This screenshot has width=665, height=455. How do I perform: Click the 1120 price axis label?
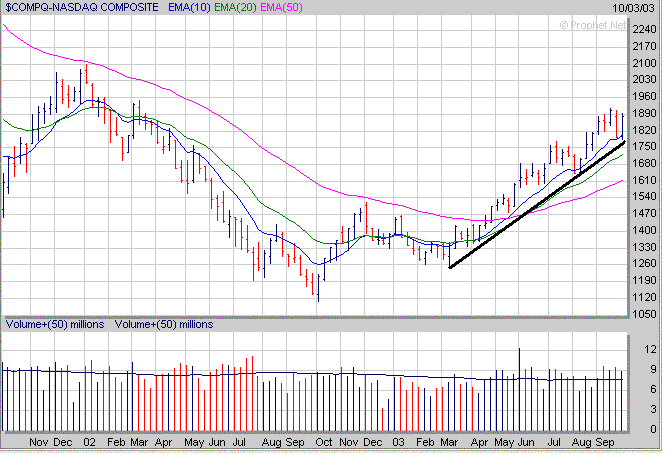pyautogui.click(x=644, y=297)
